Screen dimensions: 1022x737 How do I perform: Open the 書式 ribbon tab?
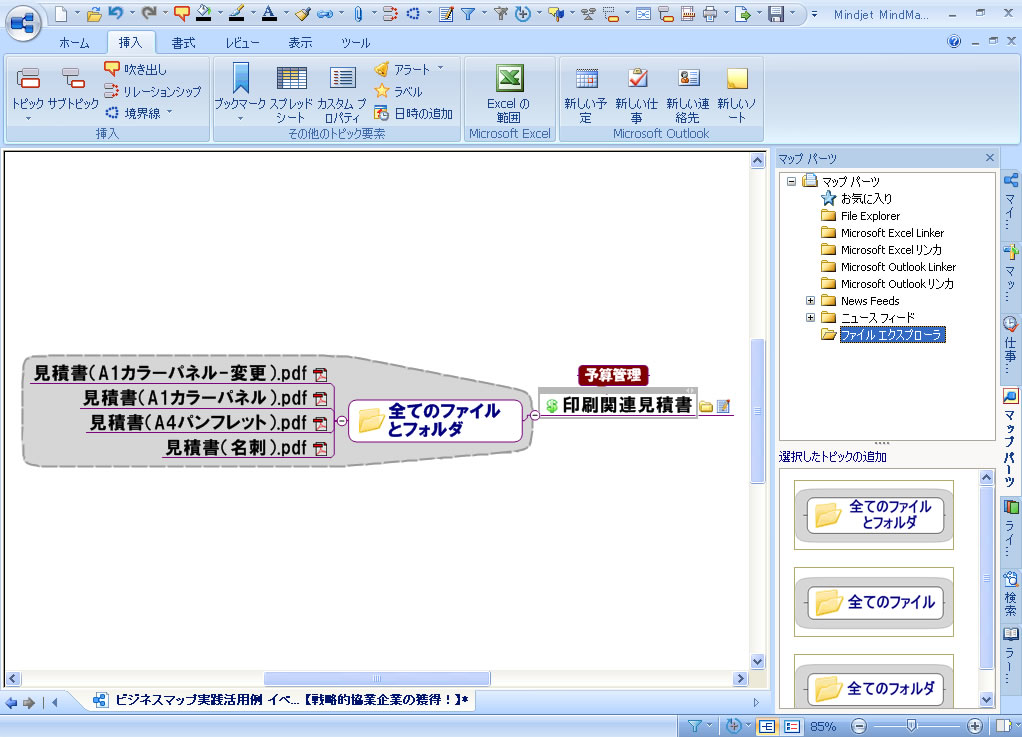183,43
